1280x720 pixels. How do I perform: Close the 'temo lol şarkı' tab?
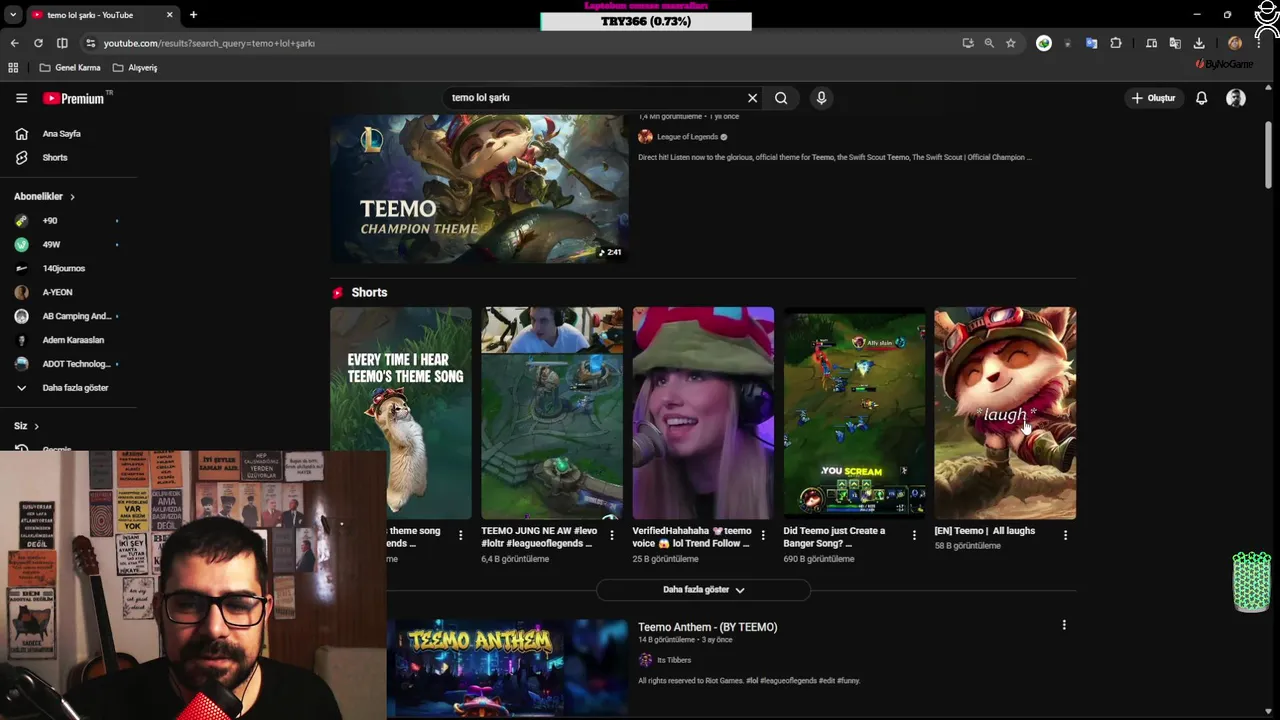(169, 15)
